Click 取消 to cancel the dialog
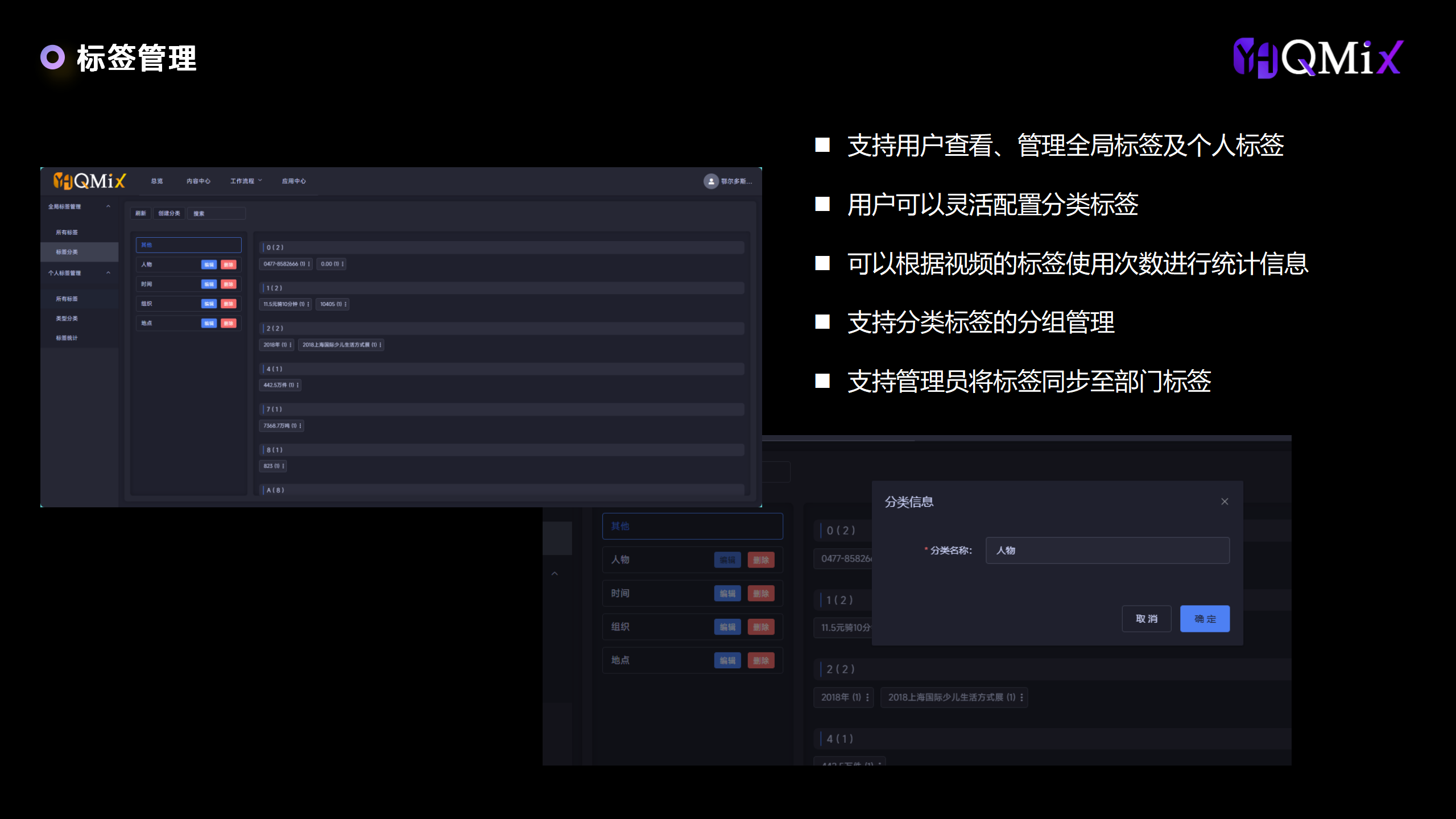 click(x=1146, y=619)
